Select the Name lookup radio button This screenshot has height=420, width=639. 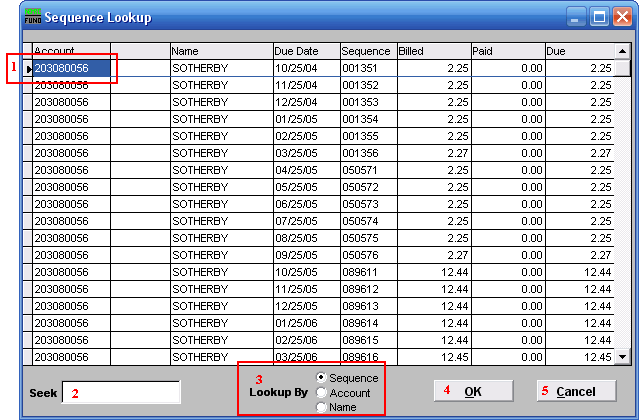[321, 407]
